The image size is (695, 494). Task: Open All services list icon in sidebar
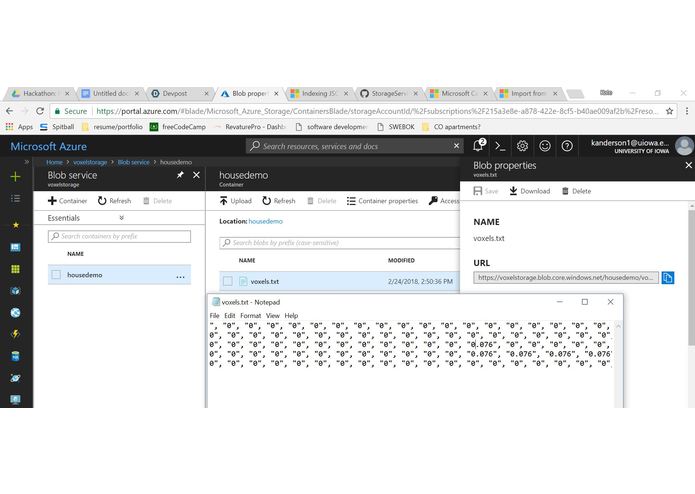(x=16, y=198)
